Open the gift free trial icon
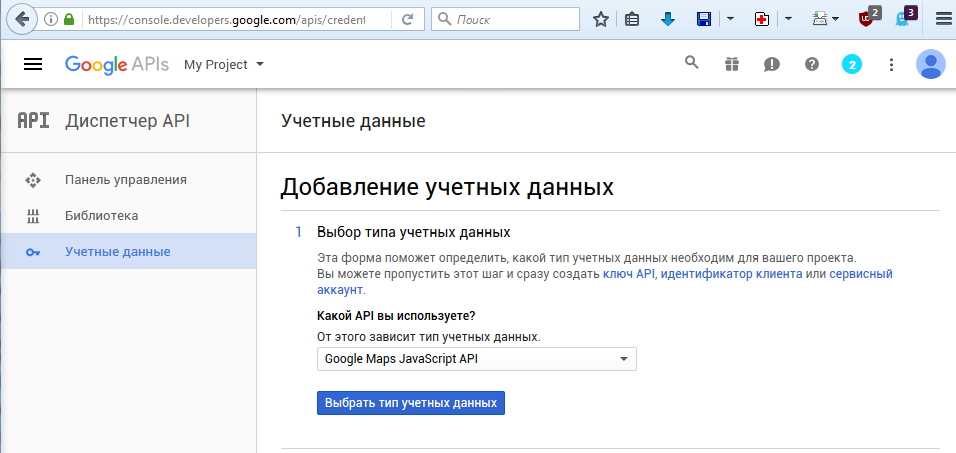 732,64
